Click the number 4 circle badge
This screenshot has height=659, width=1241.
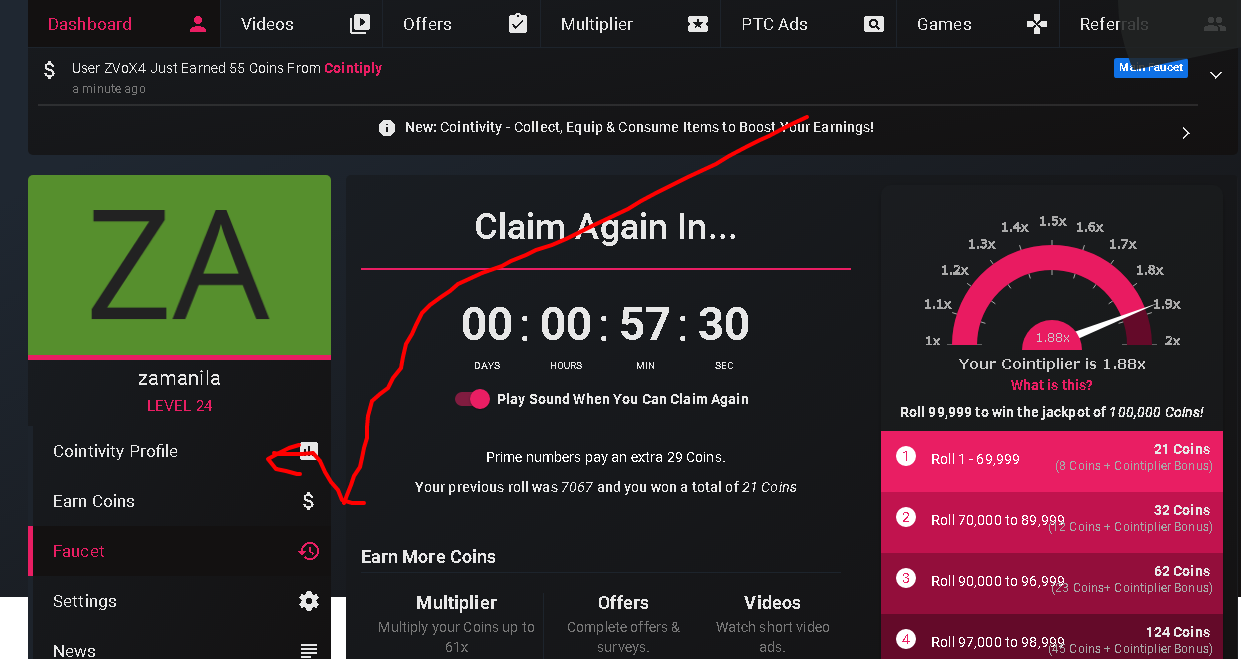click(x=906, y=639)
